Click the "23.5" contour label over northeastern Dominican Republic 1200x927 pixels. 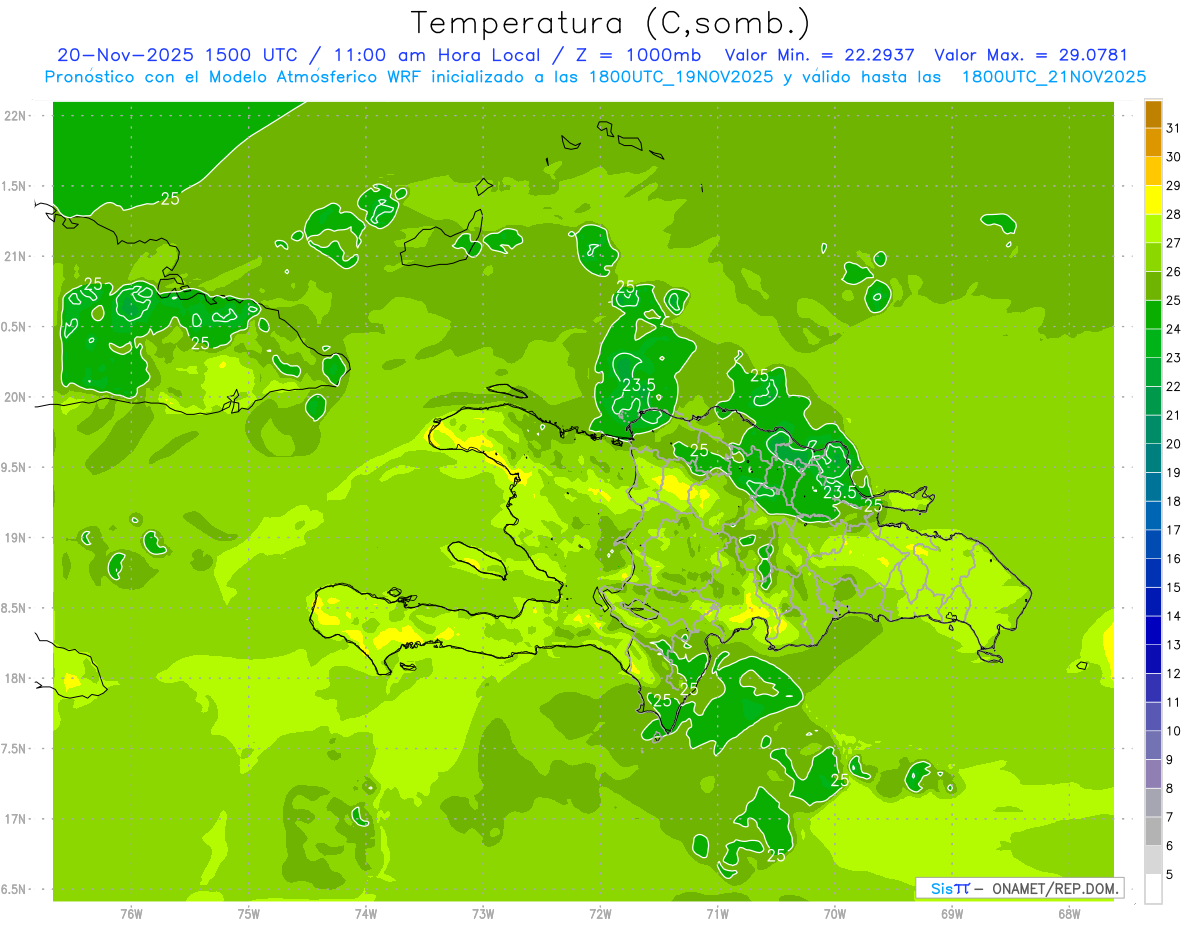pyautogui.click(x=839, y=491)
